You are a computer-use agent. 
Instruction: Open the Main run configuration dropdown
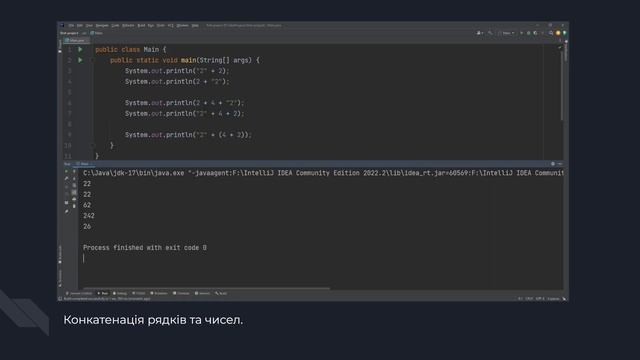point(506,33)
